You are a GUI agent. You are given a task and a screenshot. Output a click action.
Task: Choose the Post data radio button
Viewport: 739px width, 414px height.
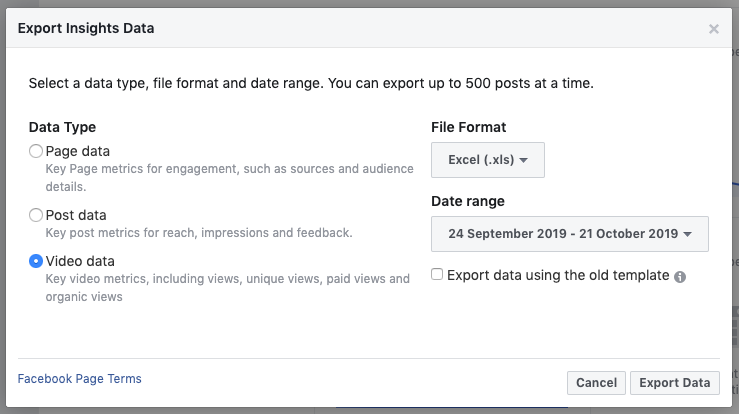[36, 215]
